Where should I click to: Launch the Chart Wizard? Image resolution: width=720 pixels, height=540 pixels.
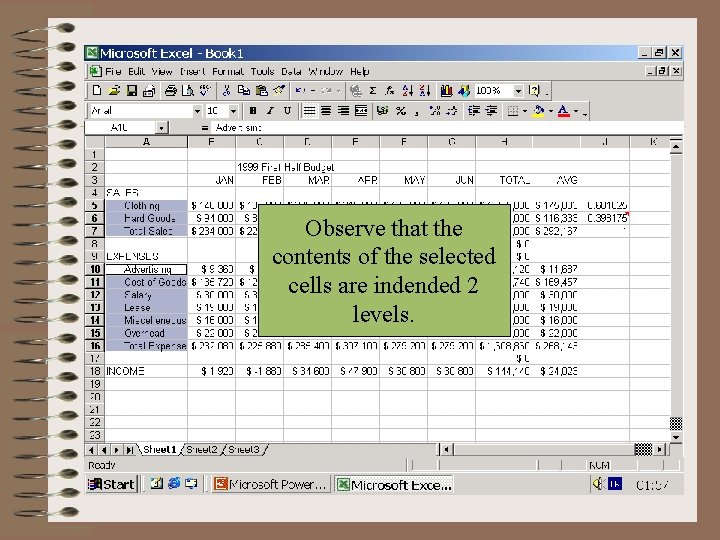click(446, 90)
